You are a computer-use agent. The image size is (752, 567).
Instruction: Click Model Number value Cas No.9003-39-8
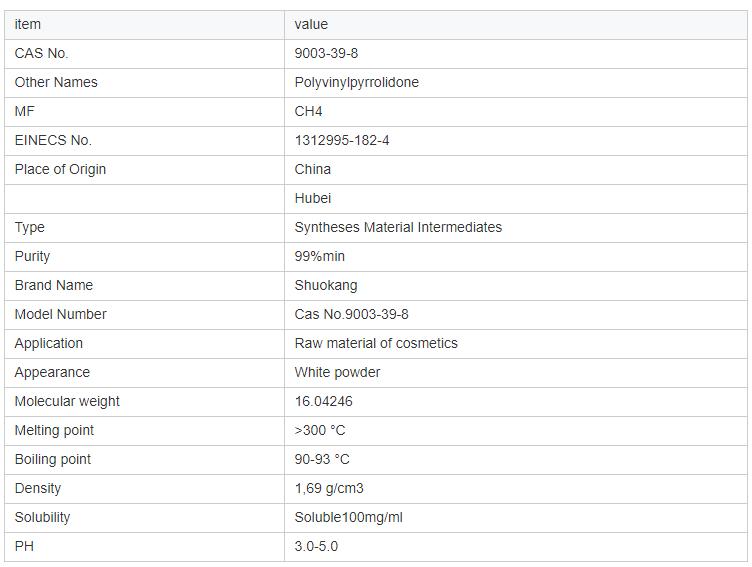click(351, 314)
